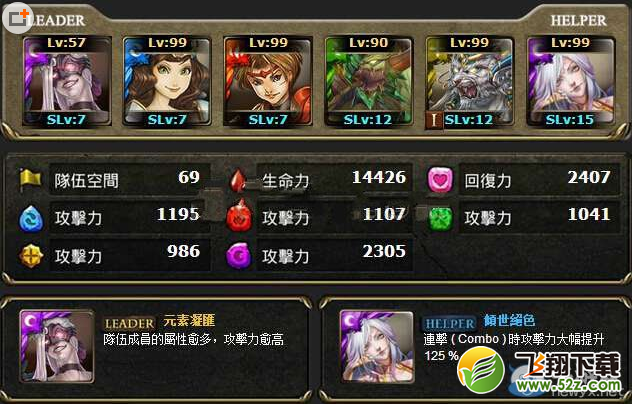Select the blue Lv:99 brunette card
This screenshot has width=632, height=404.
pyautogui.click(x=167, y=81)
